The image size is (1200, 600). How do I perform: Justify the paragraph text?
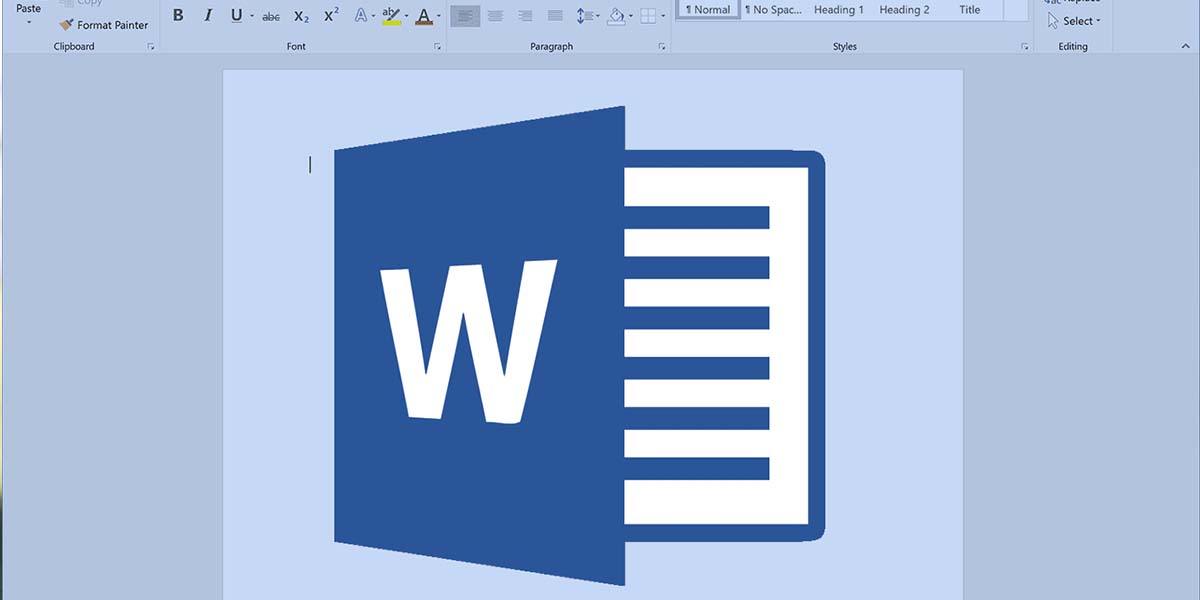click(555, 16)
